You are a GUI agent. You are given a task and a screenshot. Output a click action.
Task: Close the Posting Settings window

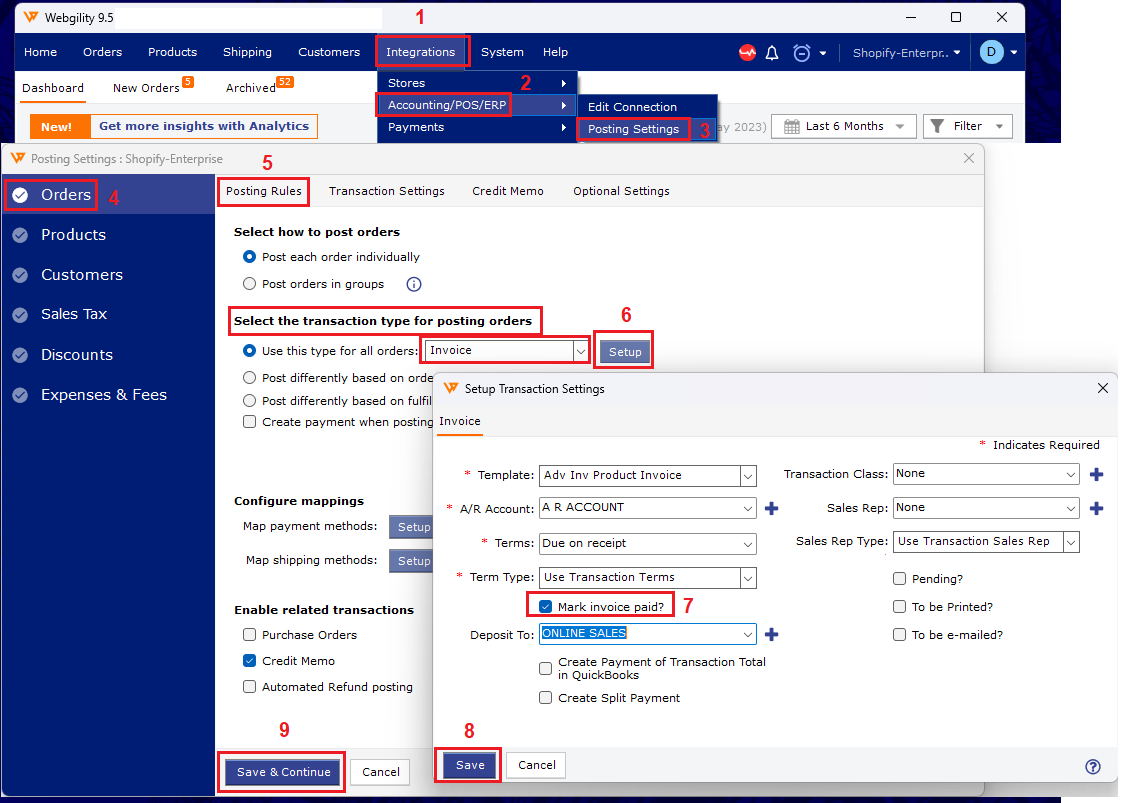969,158
